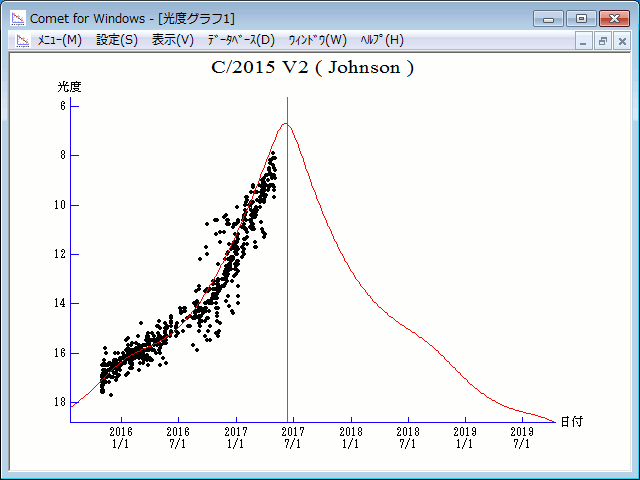Open the ウィンドウ(W) window menu
Viewport: 640px width, 480px height.
[x=317, y=40]
